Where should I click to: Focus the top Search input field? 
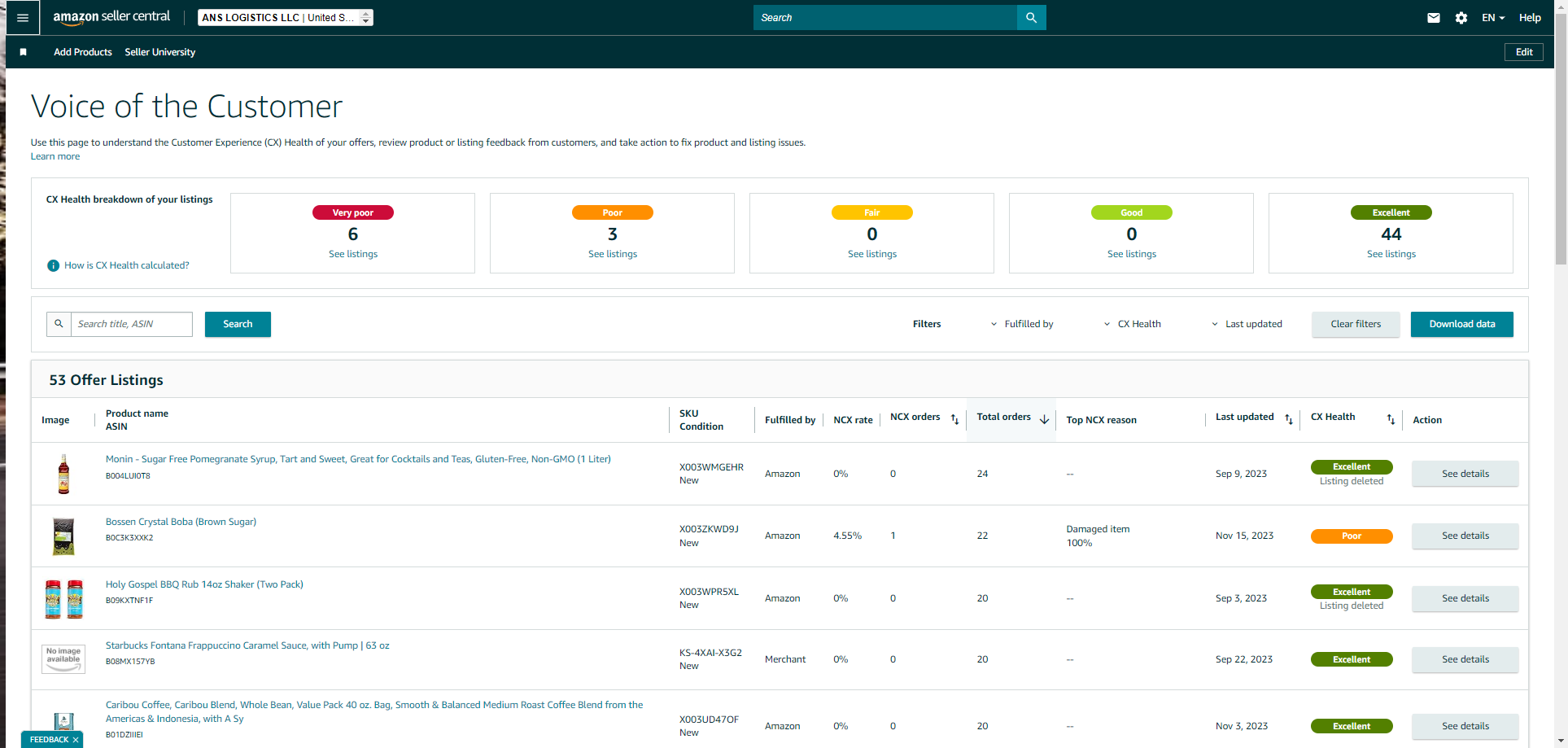pos(885,18)
